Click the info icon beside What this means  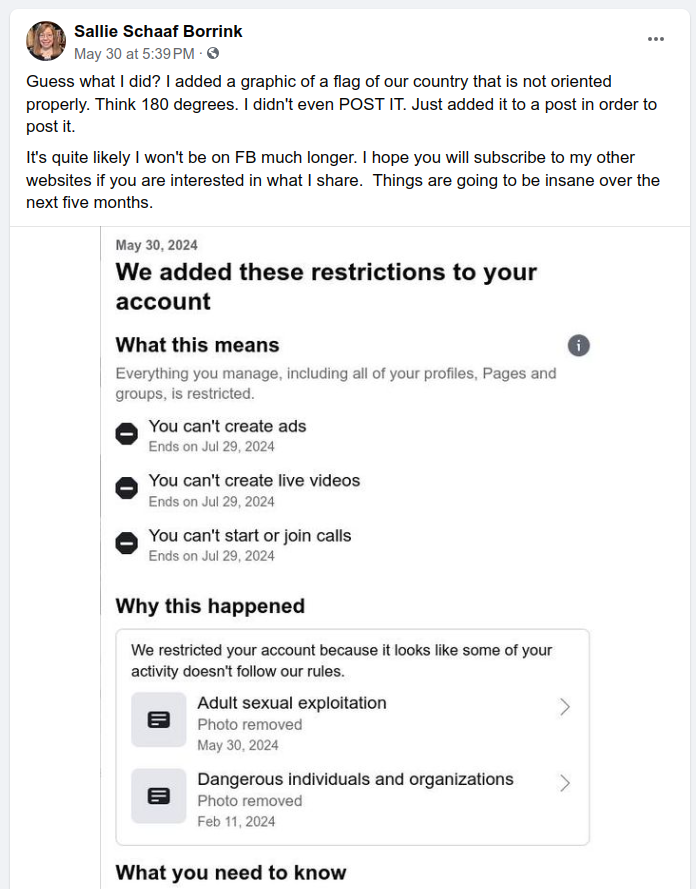[578, 346]
